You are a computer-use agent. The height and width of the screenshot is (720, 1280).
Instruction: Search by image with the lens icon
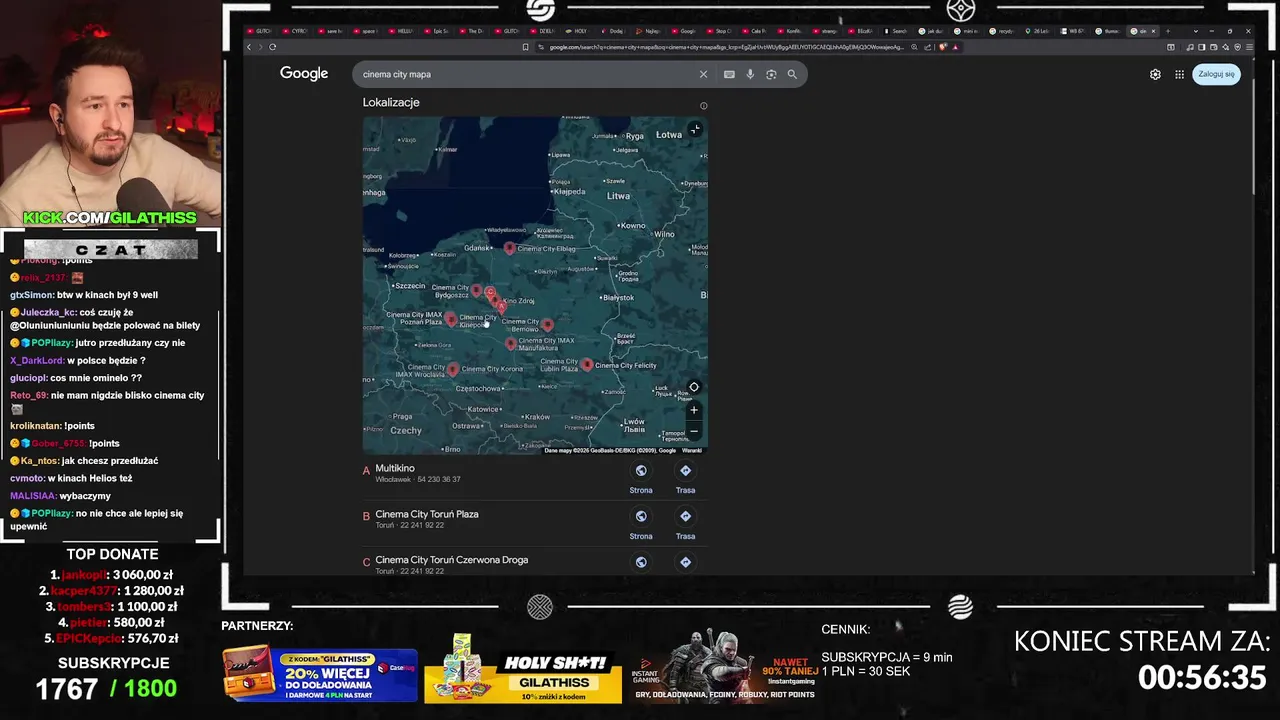pos(771,74)
